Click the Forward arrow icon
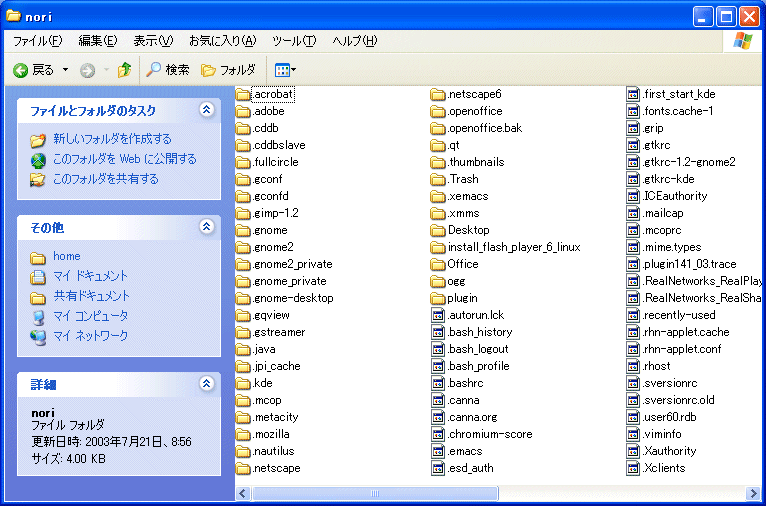 (87, 71)
